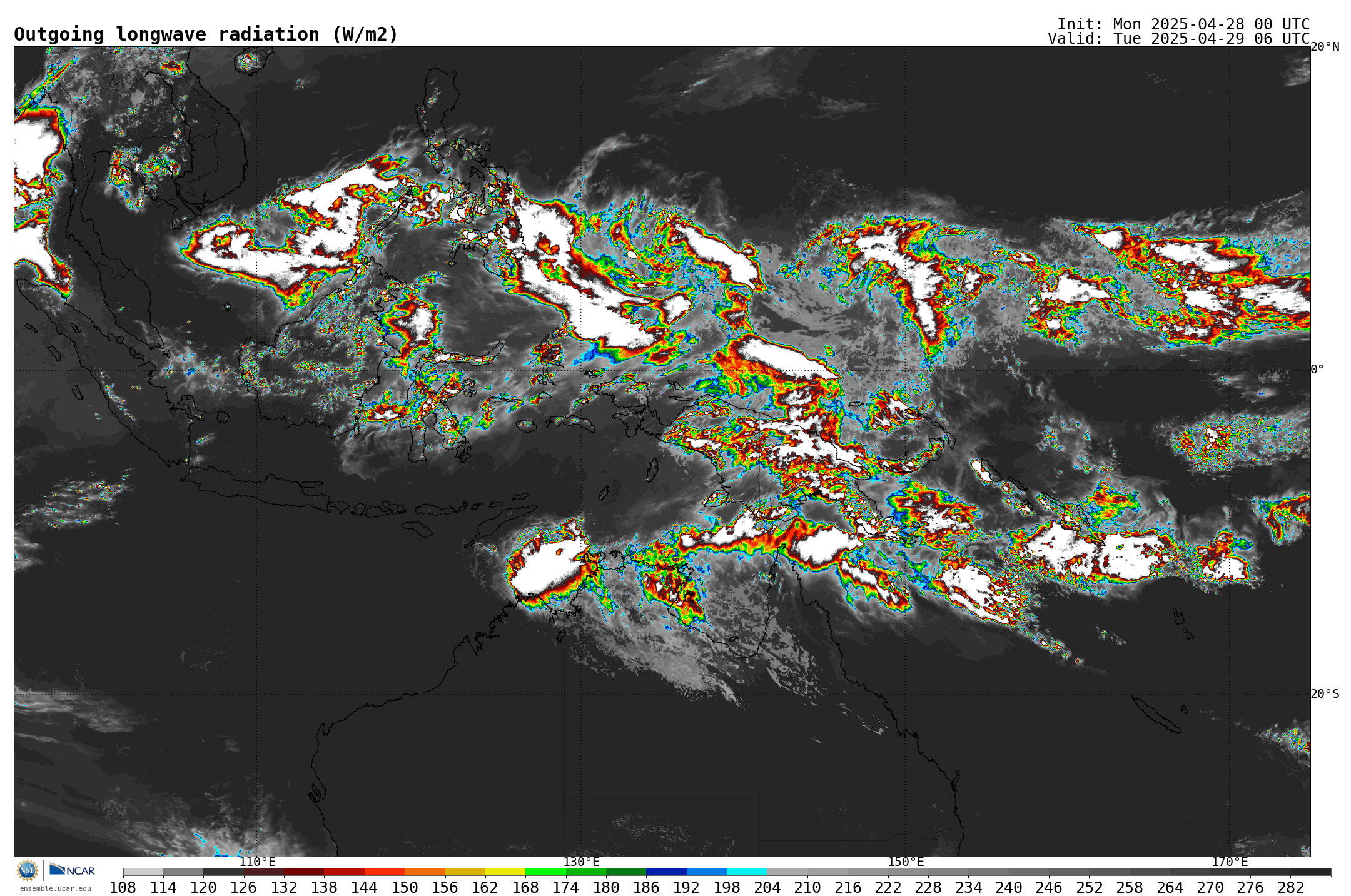Select the yellow swatch between 162 and 168
Viewport: 1351px width, 896px height.
pos(505,872)
